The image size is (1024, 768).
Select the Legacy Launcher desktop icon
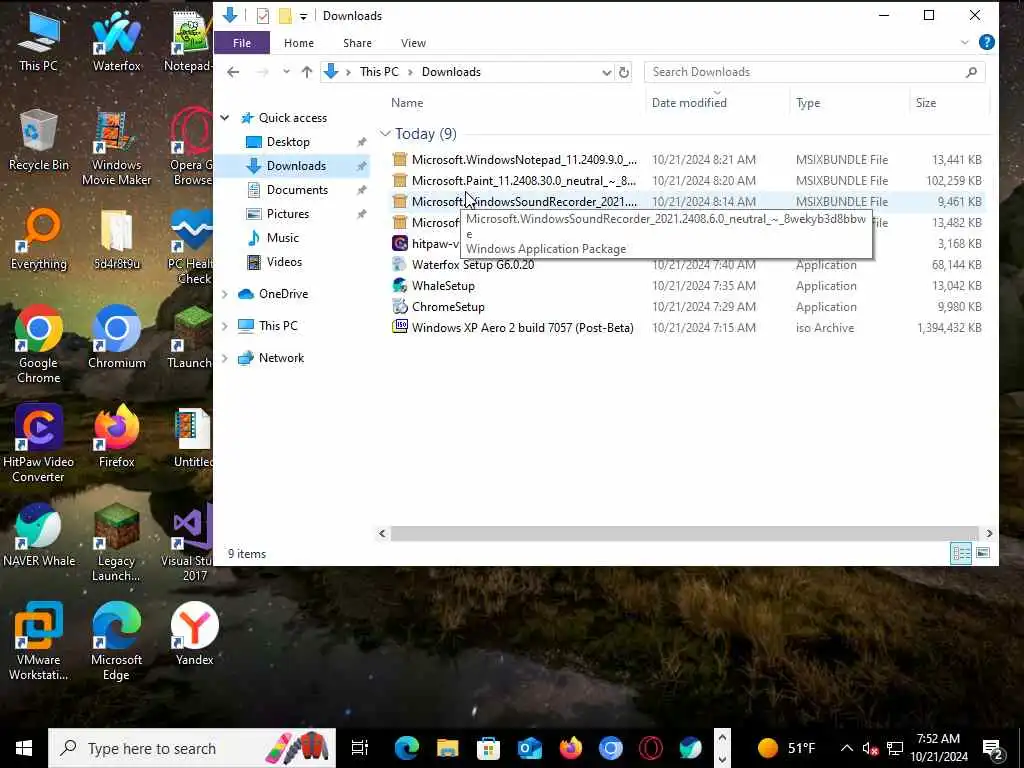[x=116, y=543]
